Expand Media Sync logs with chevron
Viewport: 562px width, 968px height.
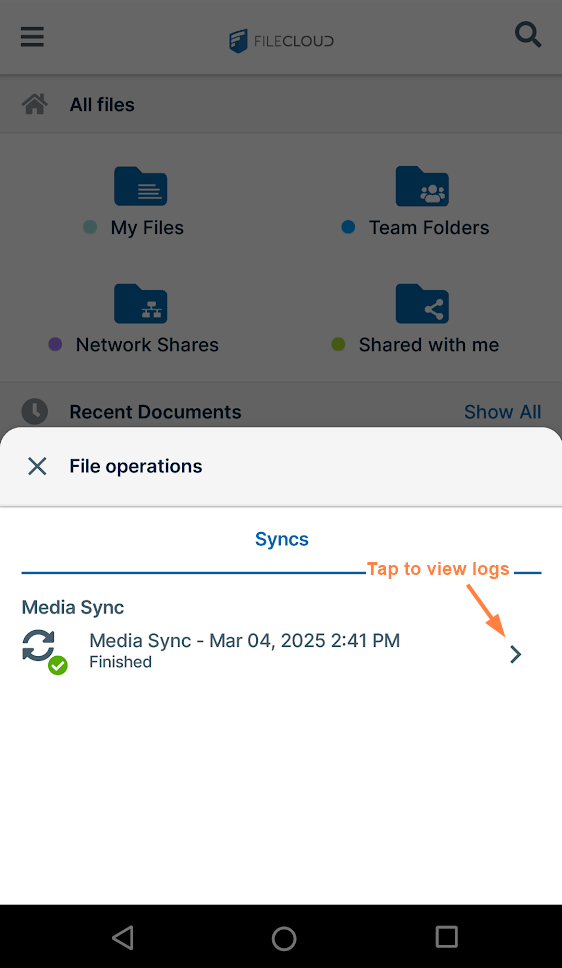point(516,654)
